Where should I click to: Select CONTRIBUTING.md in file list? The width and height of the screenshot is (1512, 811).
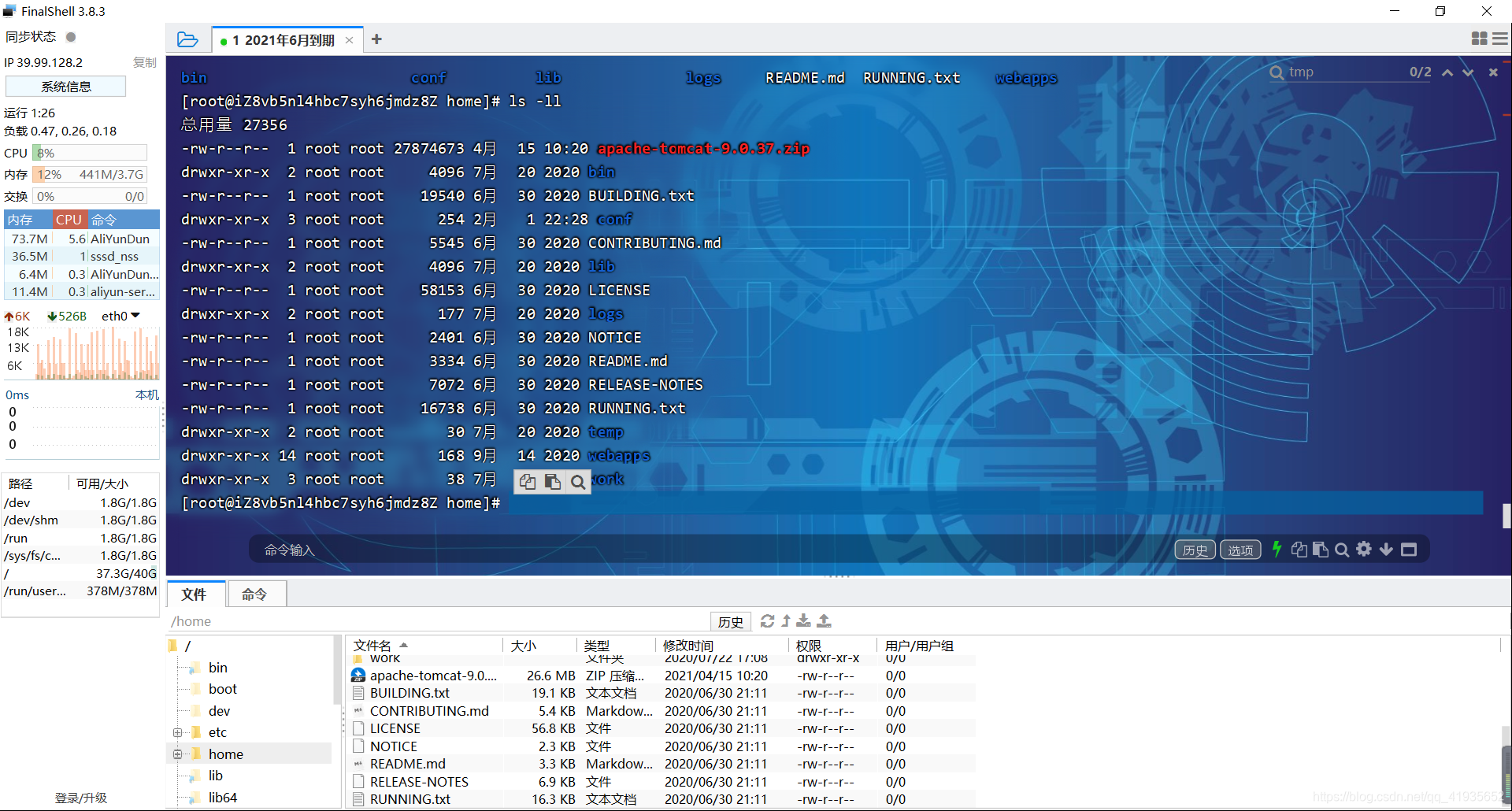click(x=661, y=711)
